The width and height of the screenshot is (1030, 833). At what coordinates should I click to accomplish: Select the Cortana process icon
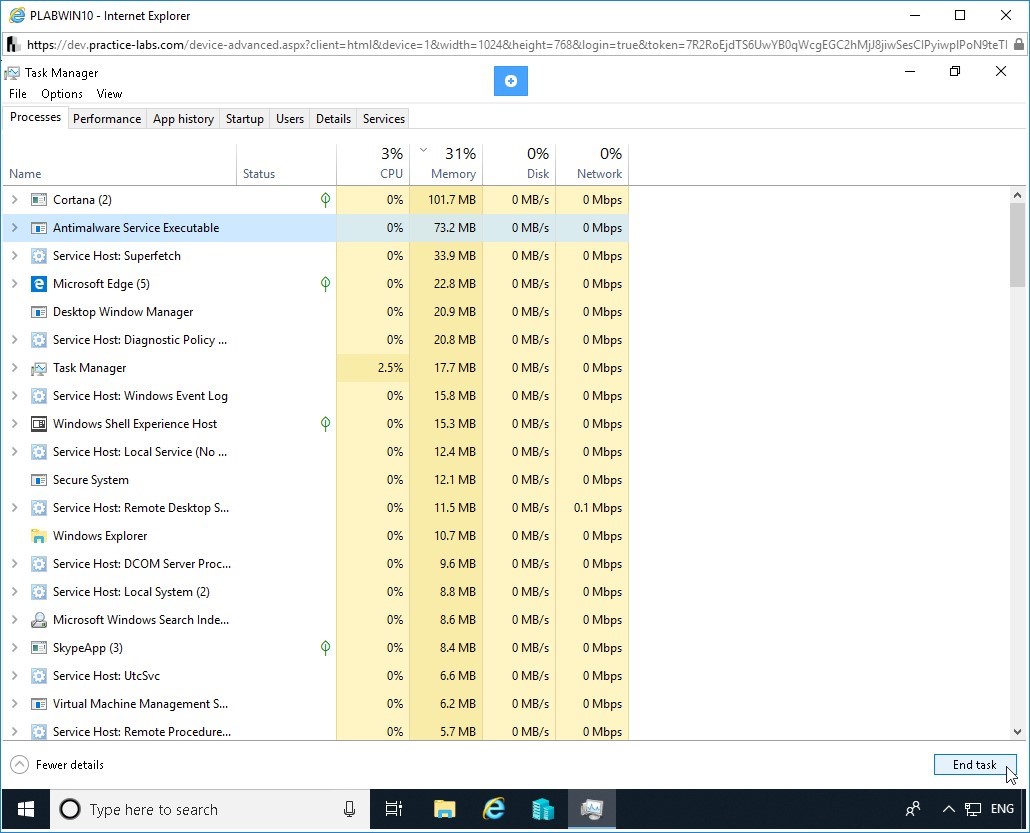tap(39, 200)
